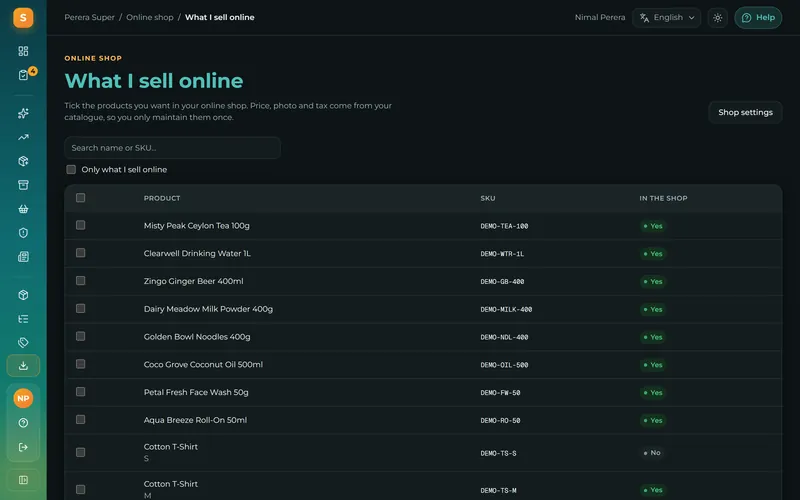Open the sparkles icon in sidebar
The height and width of the screenshot is (500, 800).
click(x=23, y=113)
